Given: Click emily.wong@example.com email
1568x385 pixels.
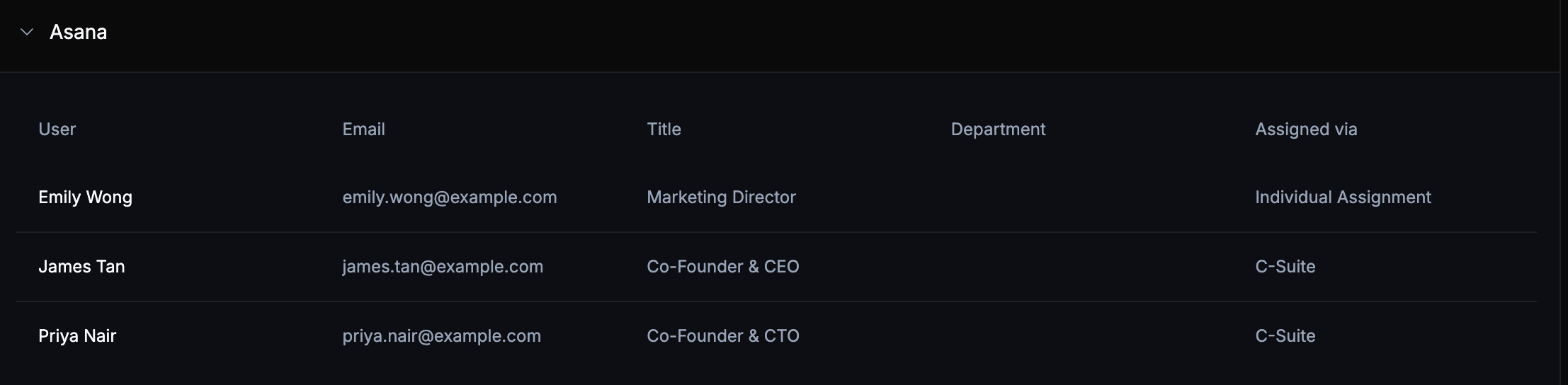Looking at the screenshot, I should click(x=450, y=197).
